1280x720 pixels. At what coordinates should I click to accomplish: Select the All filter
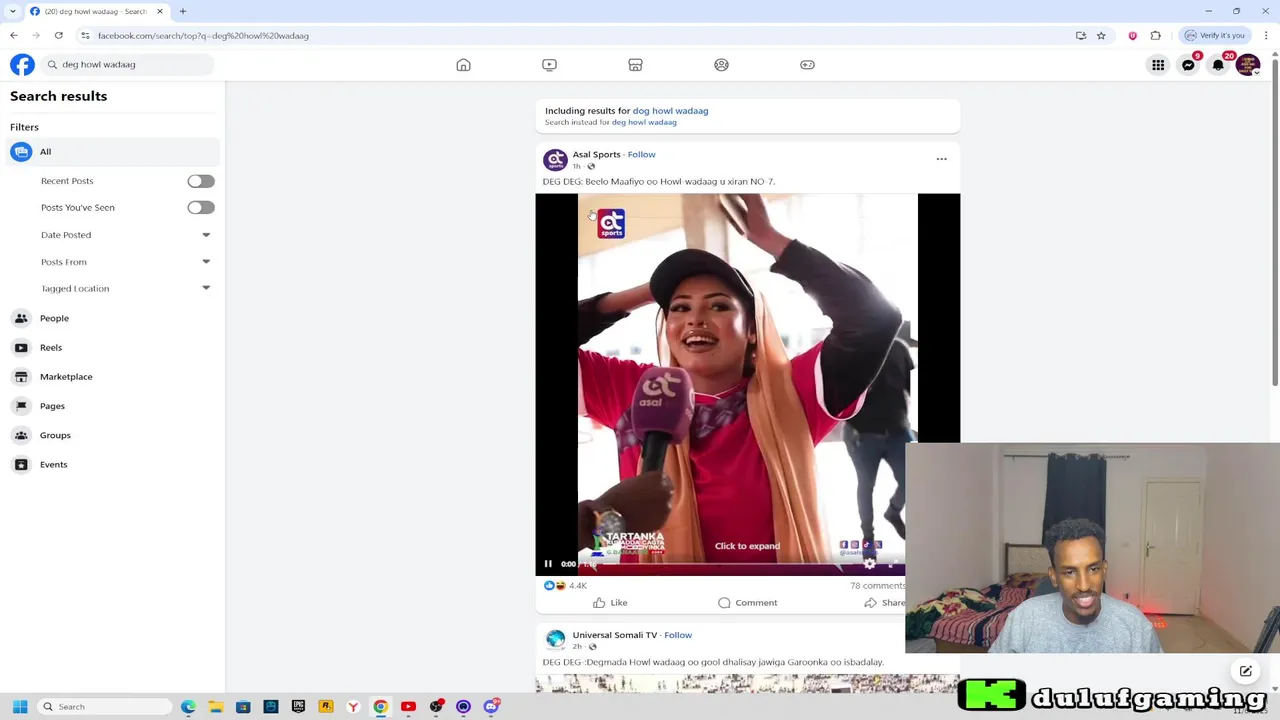[x=113, y=152]
